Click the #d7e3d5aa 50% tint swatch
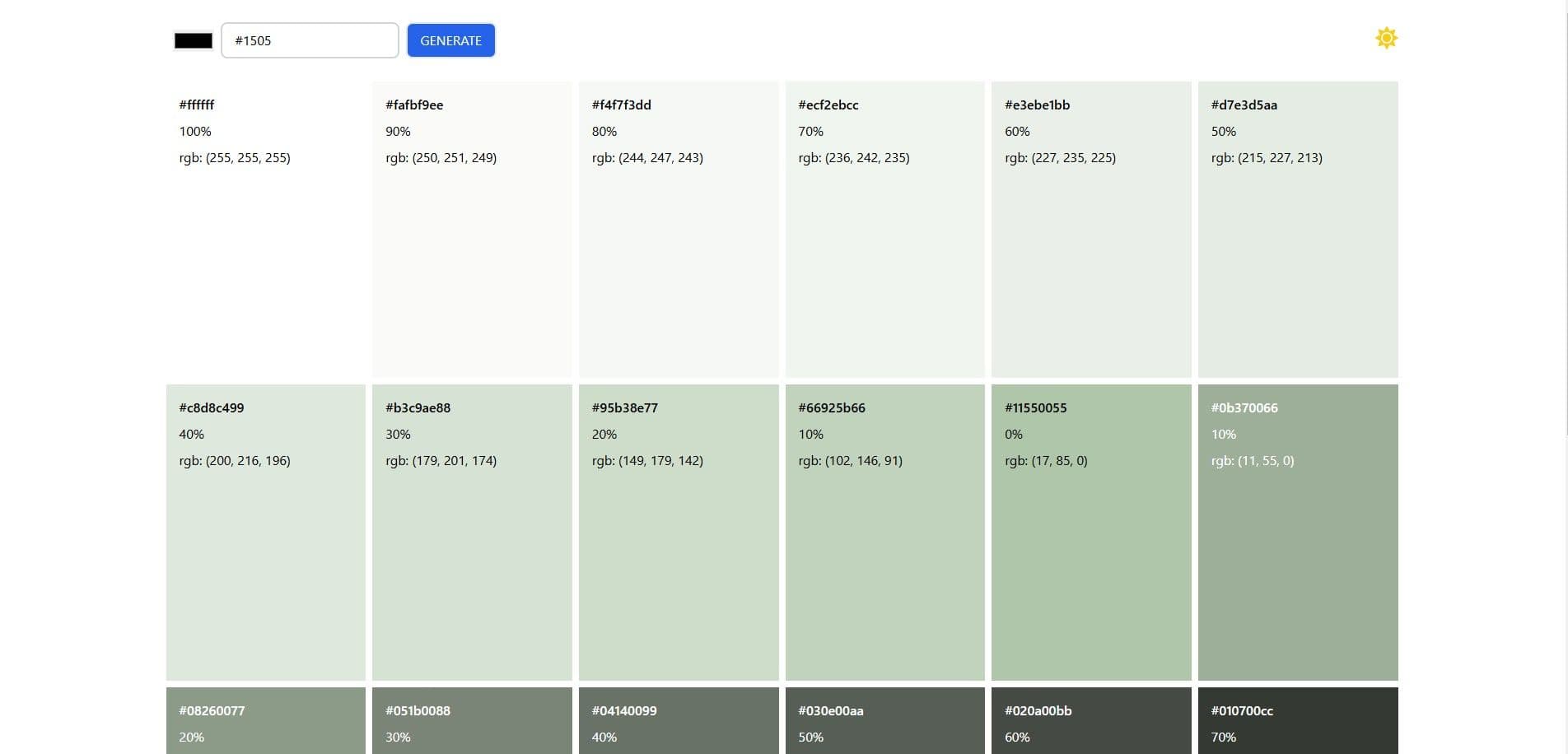This screenshot has height=754, width=1568. [x=1298, y=229]
